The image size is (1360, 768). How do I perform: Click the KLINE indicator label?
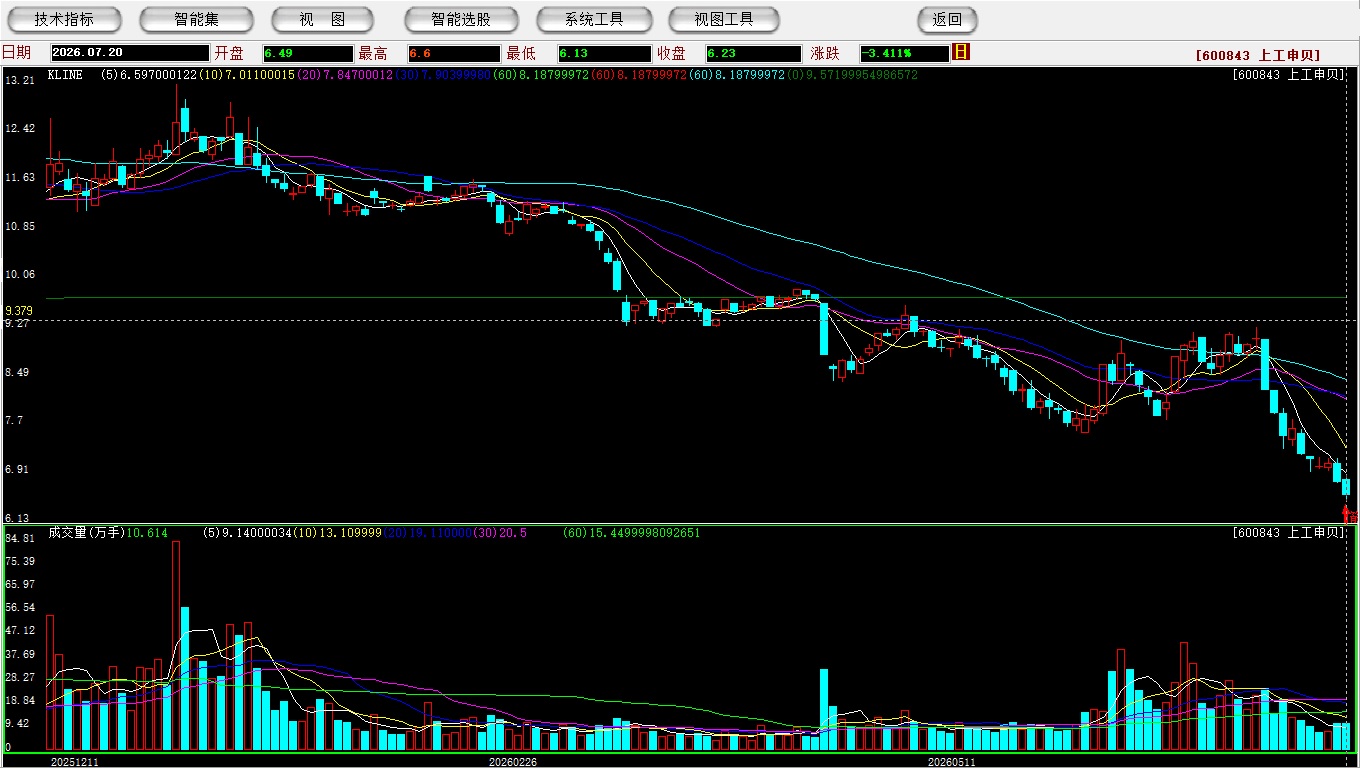pos(65,75)
